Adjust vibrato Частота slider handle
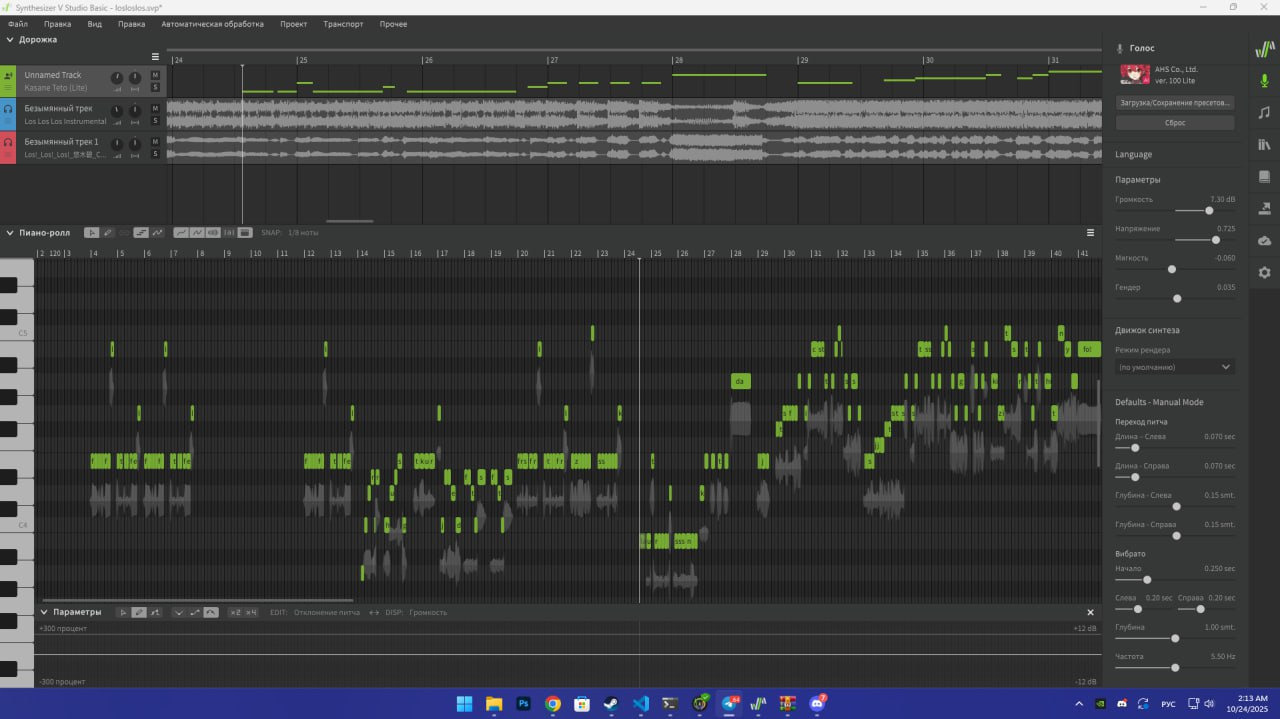The image size is (1280, 719). click(x=1175, y=667)
